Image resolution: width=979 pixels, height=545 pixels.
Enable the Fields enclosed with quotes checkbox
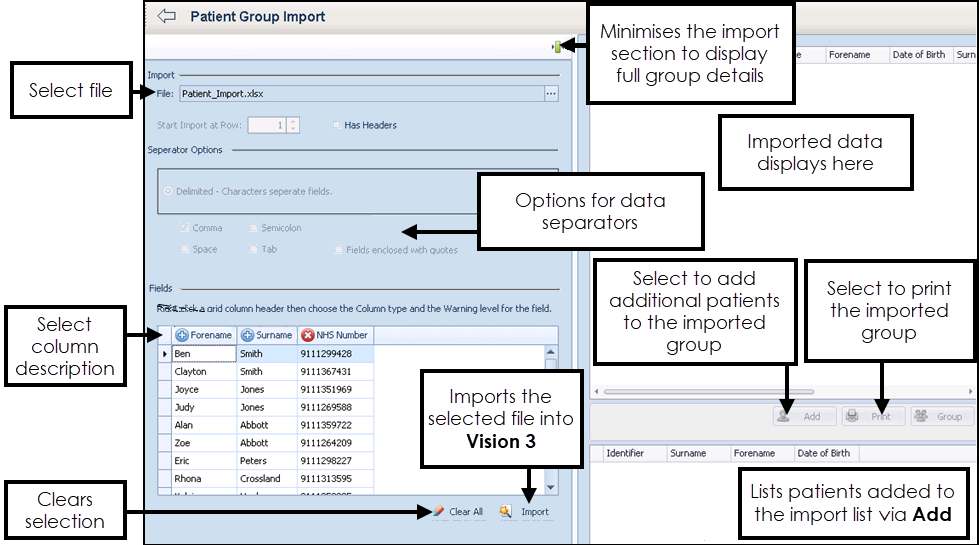pos(338,249)
